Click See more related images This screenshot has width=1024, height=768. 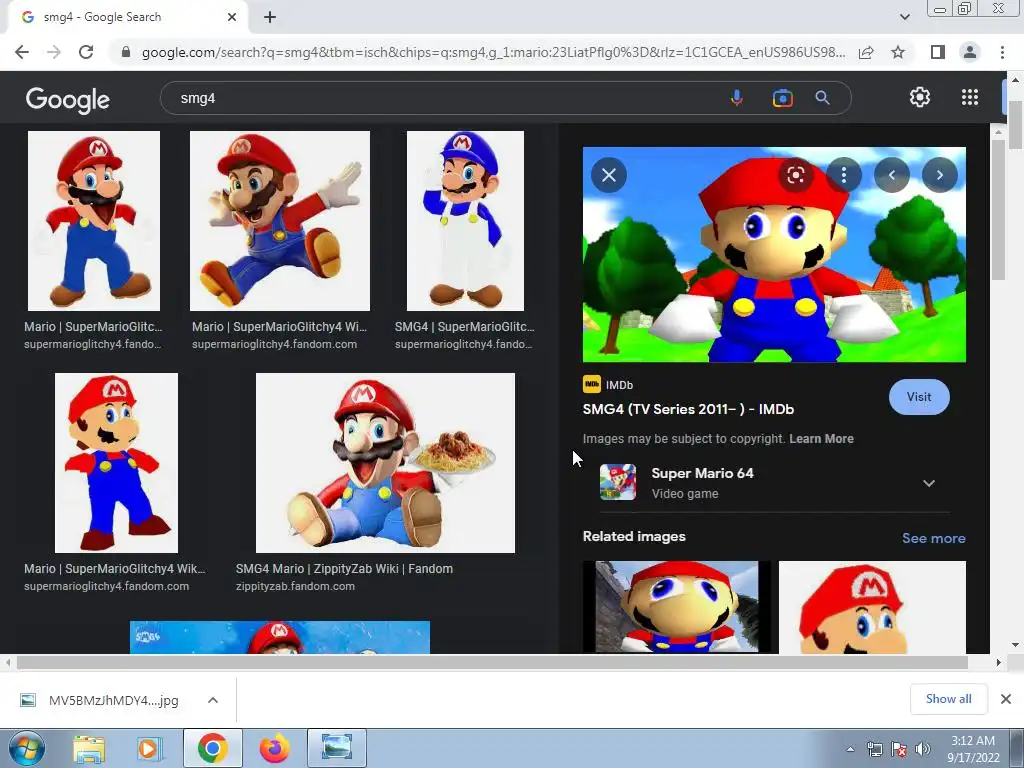933,538
